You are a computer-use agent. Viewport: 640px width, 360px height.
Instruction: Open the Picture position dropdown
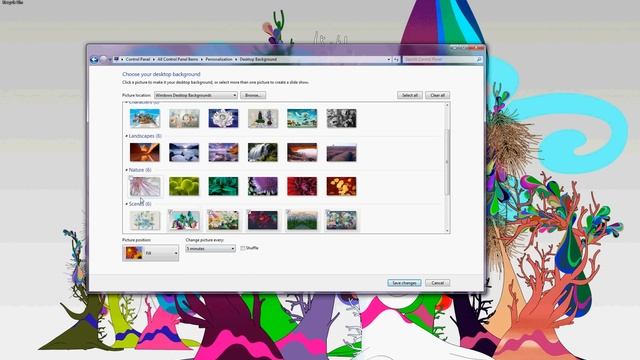150,253
